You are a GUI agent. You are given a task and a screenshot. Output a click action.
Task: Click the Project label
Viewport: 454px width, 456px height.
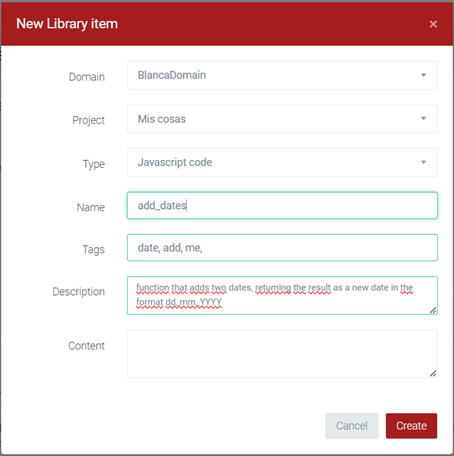88,120
